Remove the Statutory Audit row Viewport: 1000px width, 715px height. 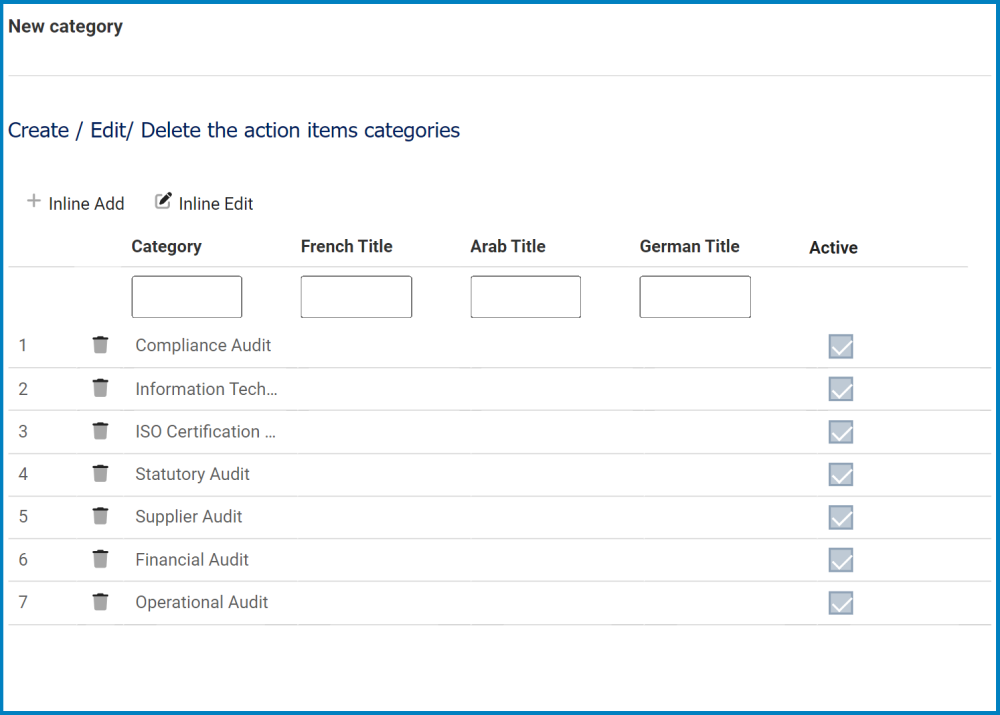pos(100,474)
